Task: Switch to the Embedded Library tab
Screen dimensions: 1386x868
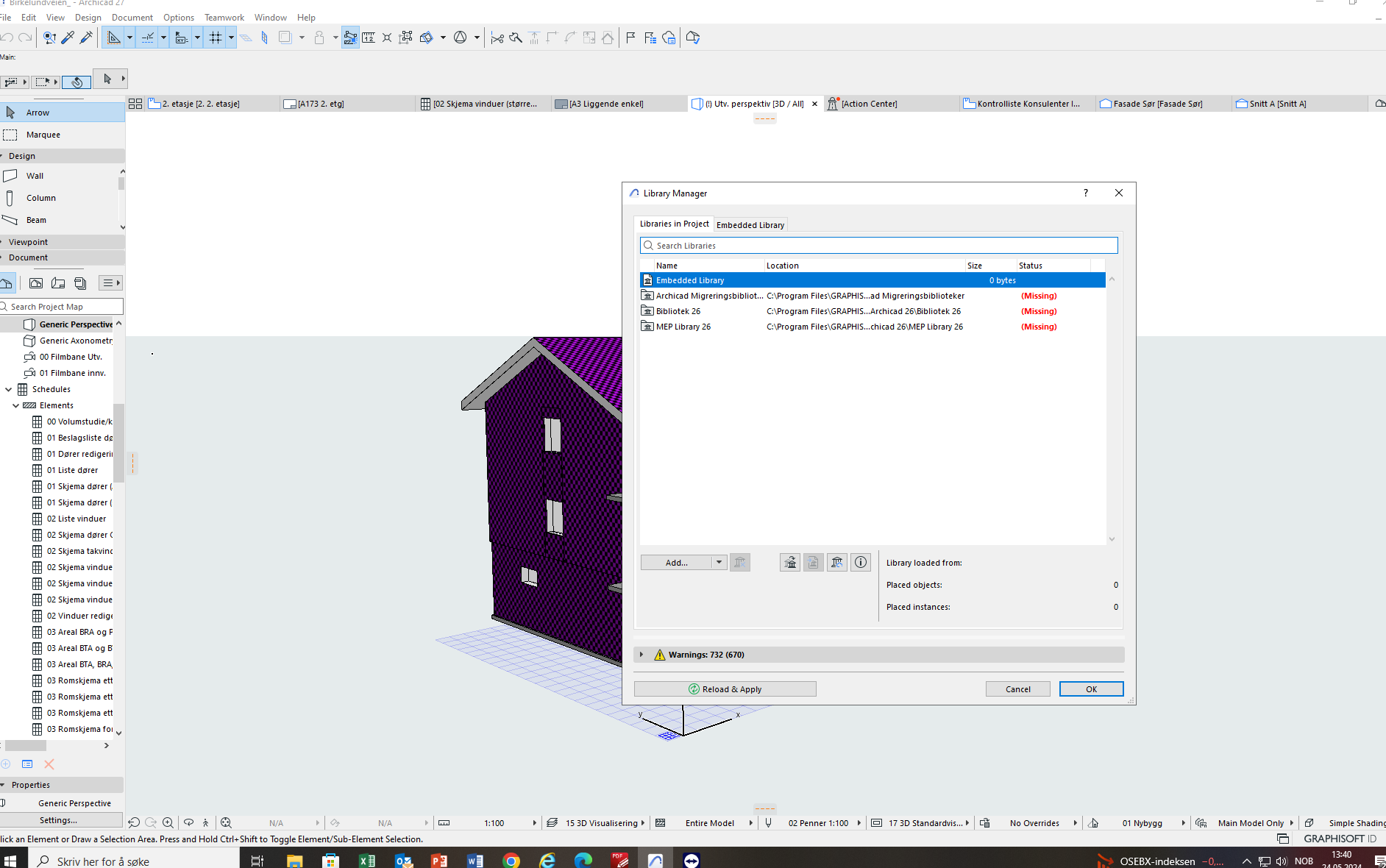Action: point(750,225)
